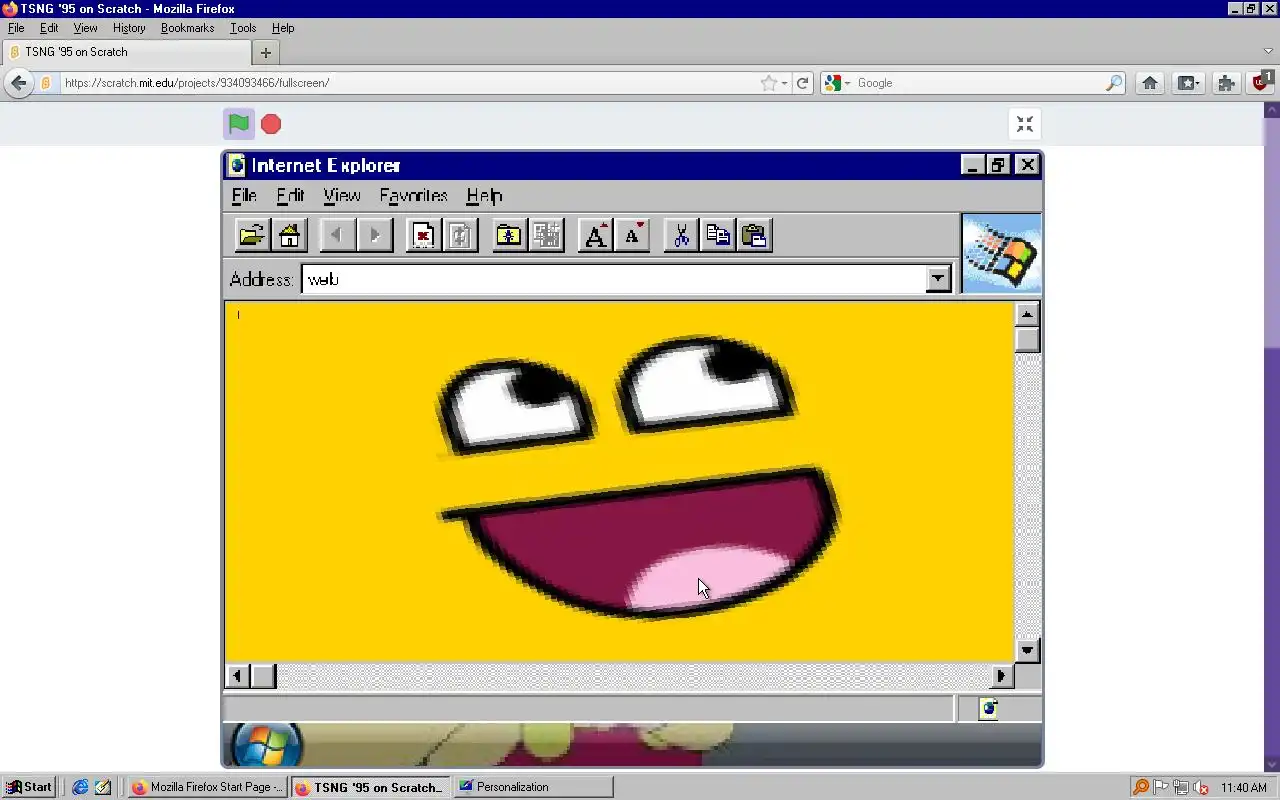
Task: Click the Start button on taskbar
Action: pos(29,787)
